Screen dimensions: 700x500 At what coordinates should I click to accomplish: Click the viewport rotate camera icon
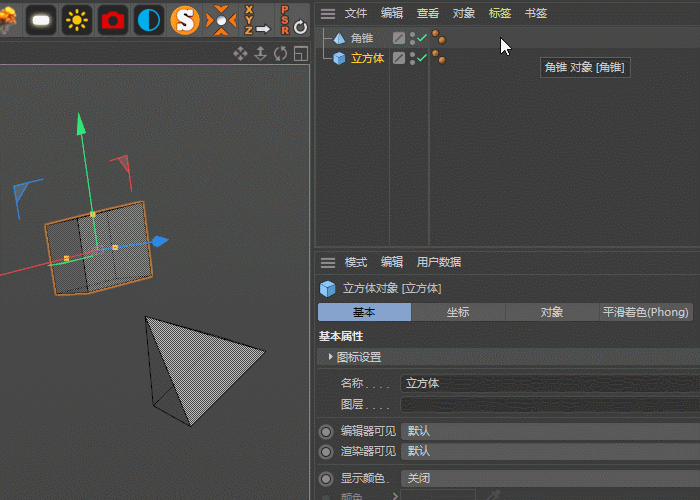click(x=280, y=54)
